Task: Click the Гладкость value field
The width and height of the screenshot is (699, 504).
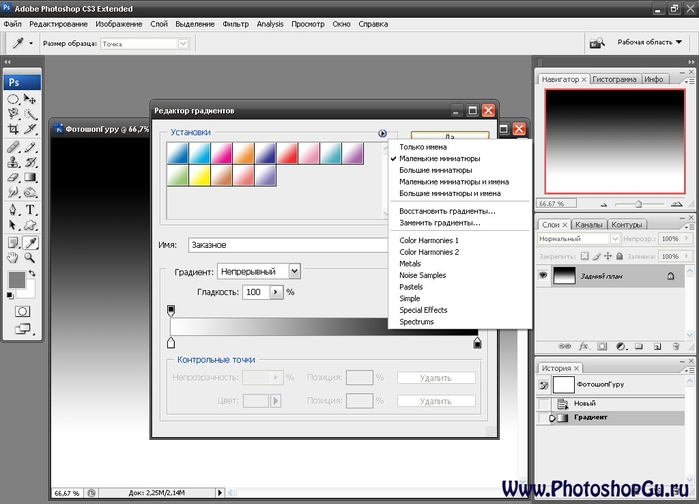Action: [x=256, y=292]
